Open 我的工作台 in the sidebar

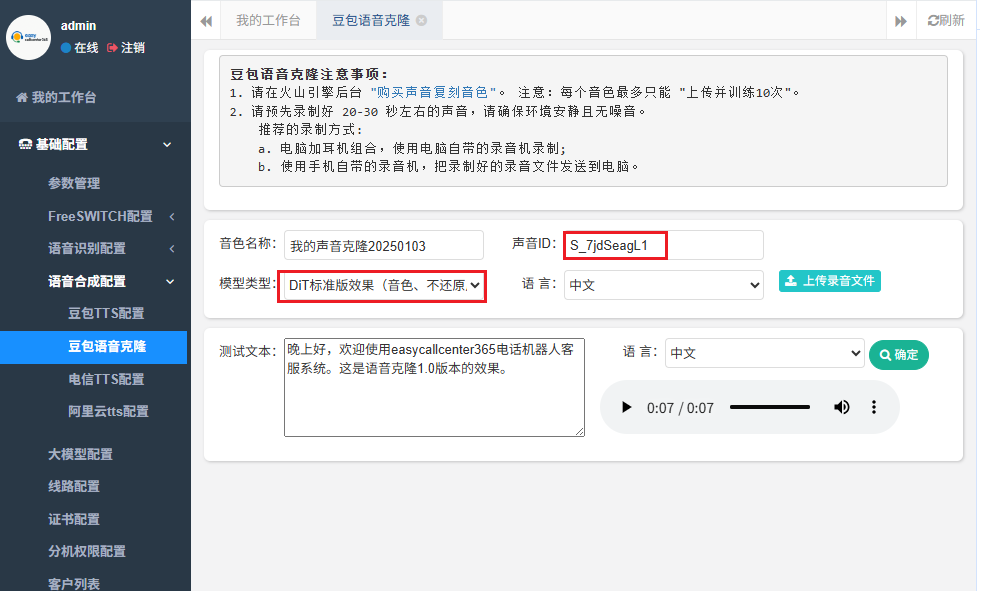[x=56, y=97]
